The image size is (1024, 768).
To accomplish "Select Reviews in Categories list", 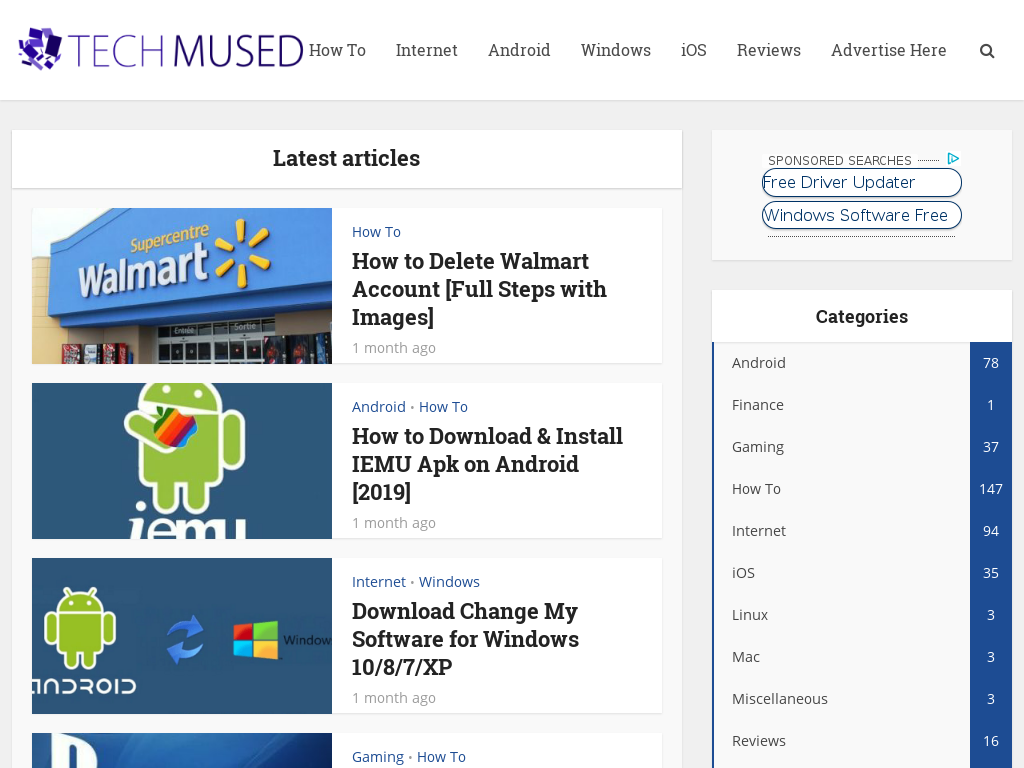I will [x=759, y=741].
